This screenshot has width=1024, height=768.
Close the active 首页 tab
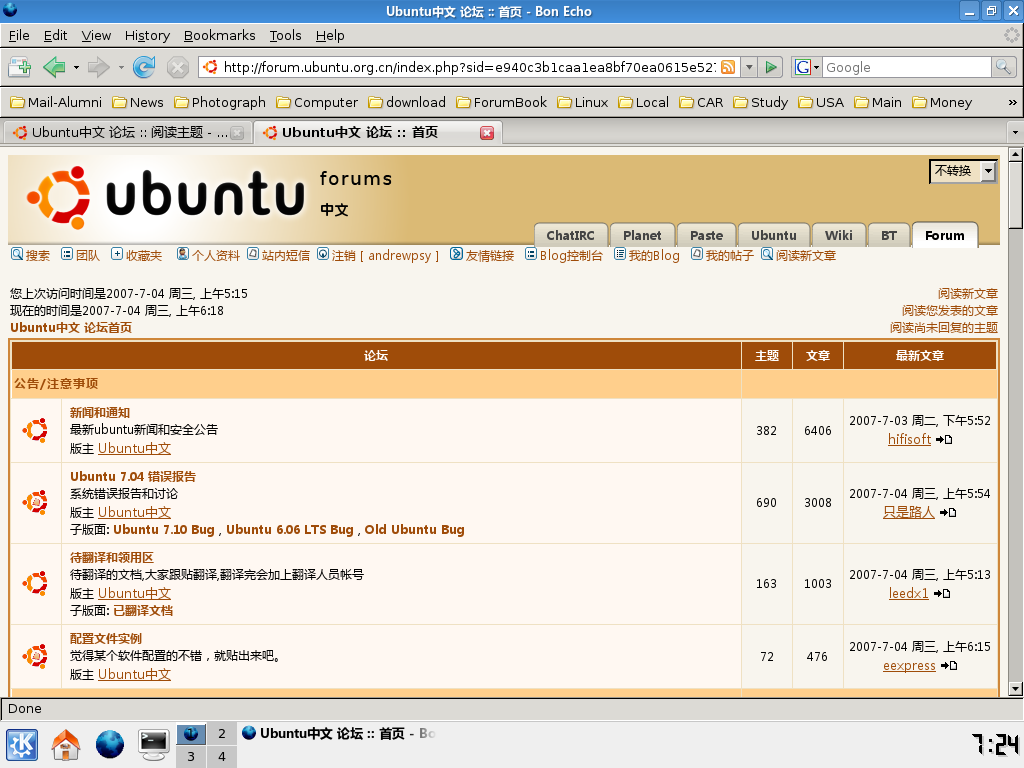tap(487, 133)
